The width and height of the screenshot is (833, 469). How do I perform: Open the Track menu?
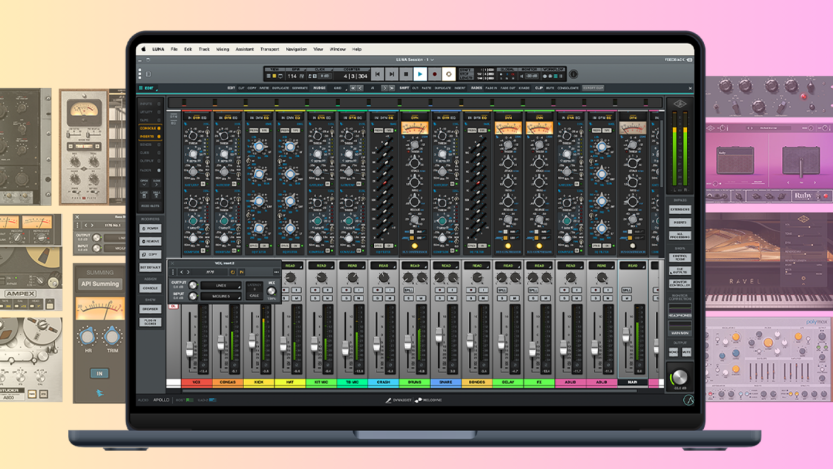[x=204, y=49]
